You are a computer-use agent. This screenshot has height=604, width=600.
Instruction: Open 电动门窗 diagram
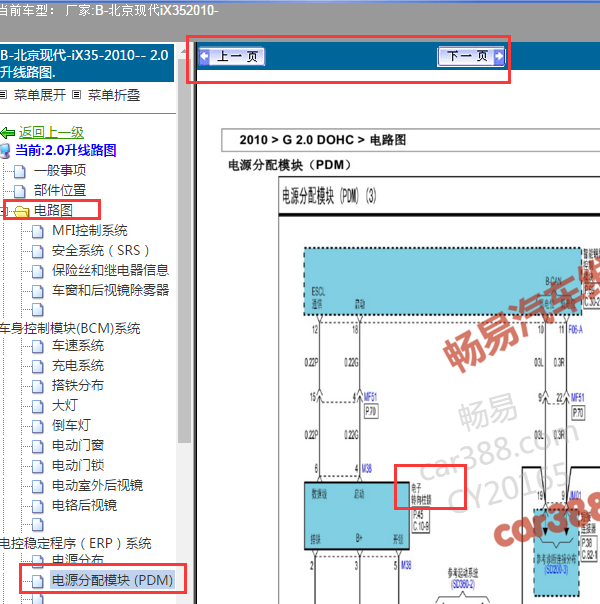click(x=78, y=446)
